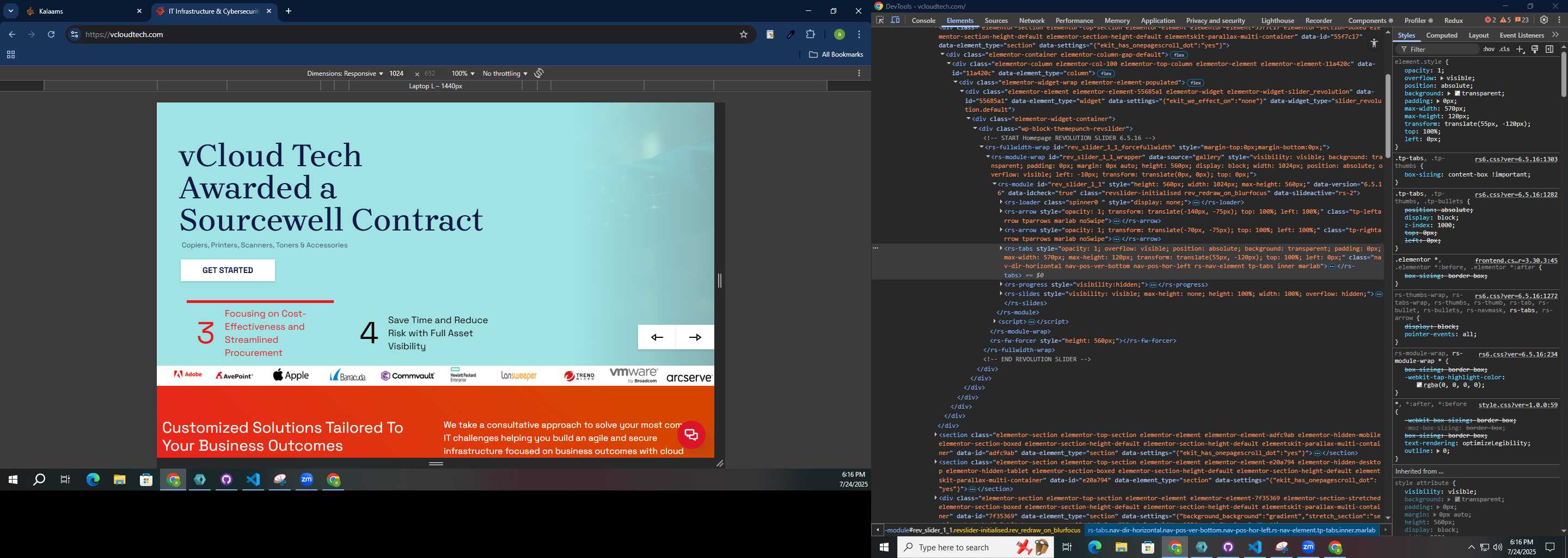Click the Windows search box Type here to search
1568x558 pixels.
[975, 548]
